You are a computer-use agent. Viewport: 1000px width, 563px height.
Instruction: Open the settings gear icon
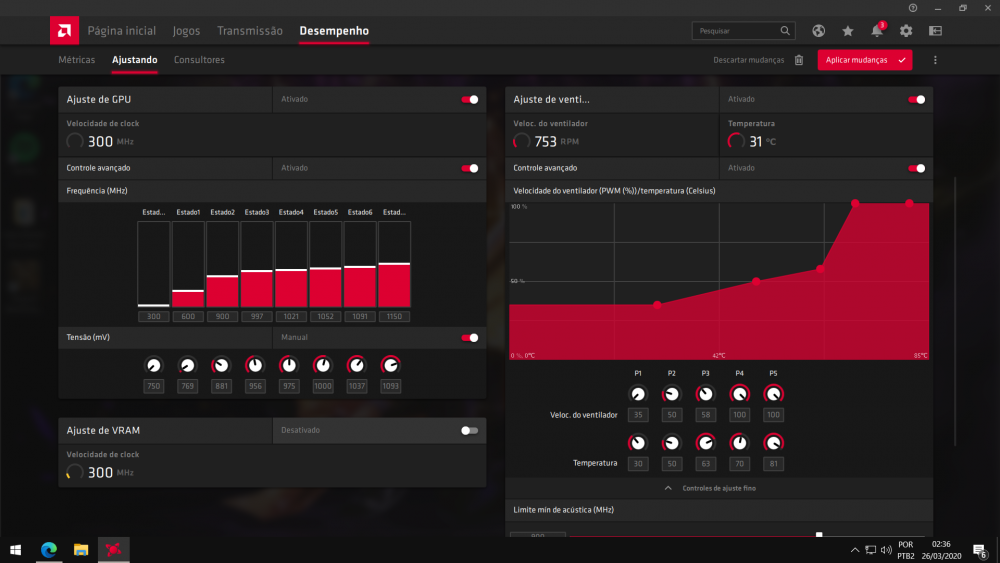(906, 31)
